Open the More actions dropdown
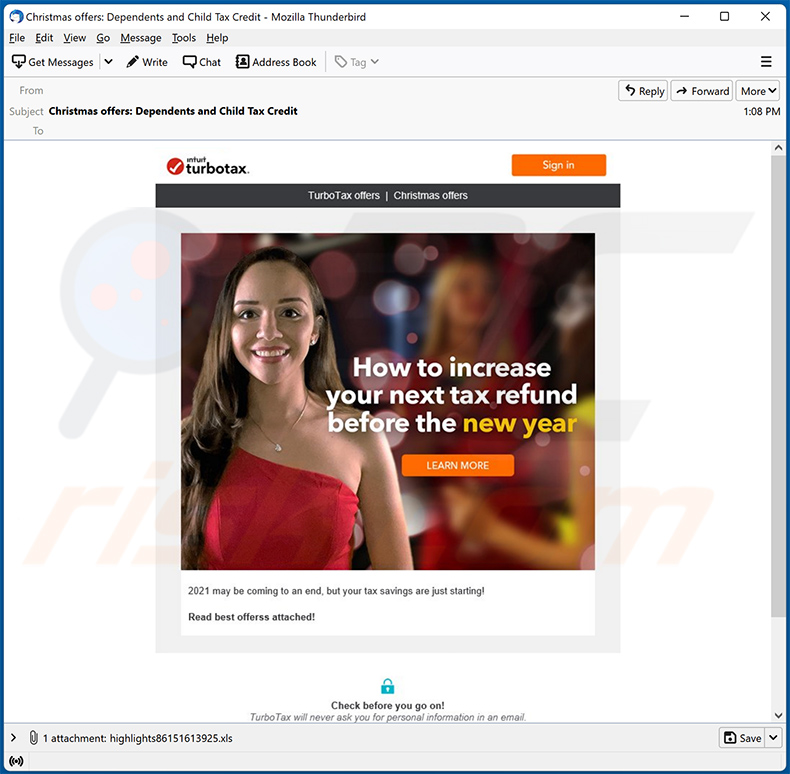The width and height of the screenshot is (790, 774). pos(758,91)
